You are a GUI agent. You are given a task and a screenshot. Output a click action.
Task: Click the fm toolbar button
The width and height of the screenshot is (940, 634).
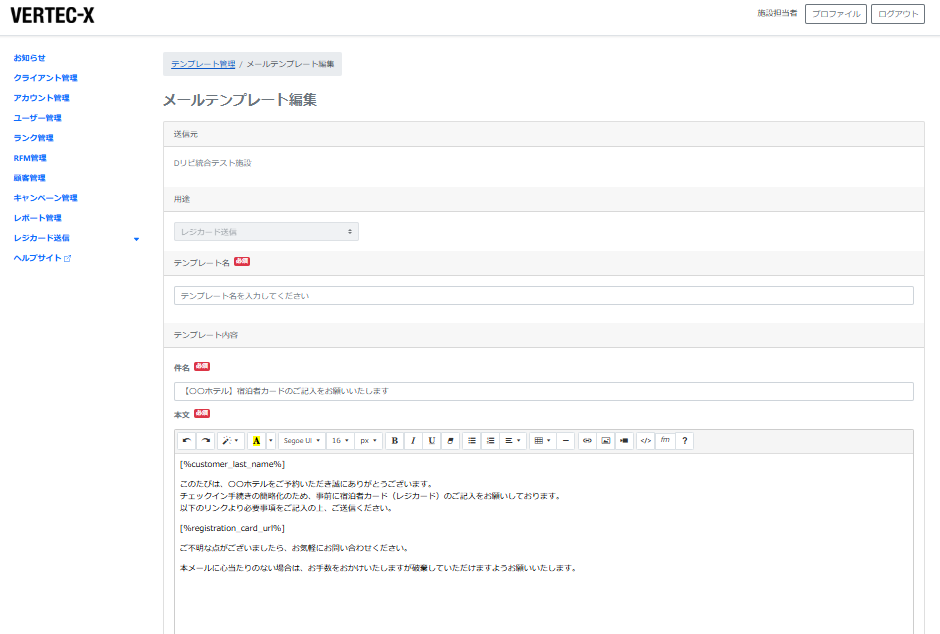(x=665, y=440)
